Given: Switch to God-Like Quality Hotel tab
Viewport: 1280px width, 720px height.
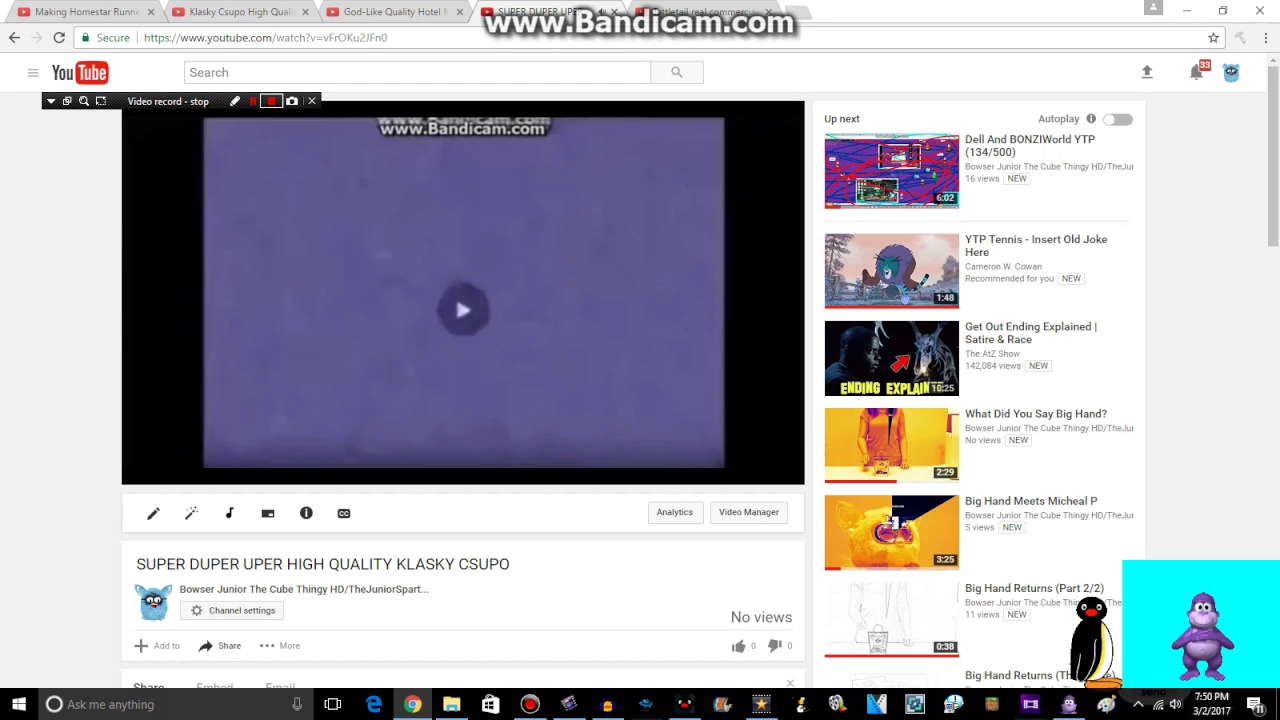Looking at the screenshot, I should pyautogui.click(x=395, y=12).
